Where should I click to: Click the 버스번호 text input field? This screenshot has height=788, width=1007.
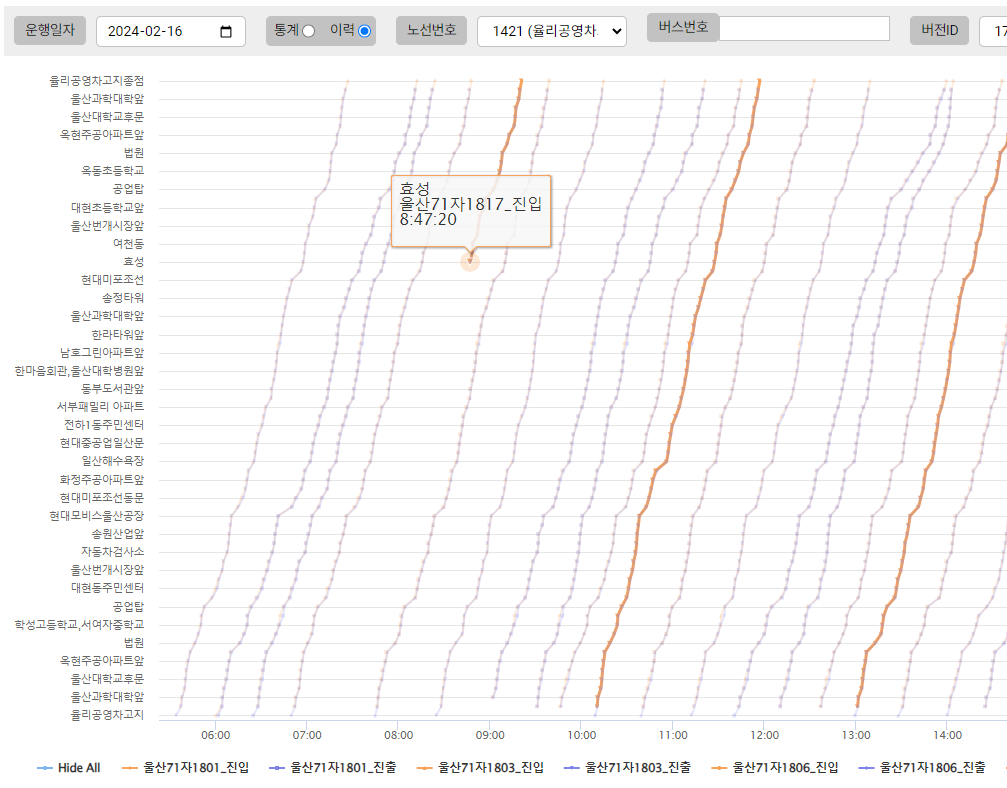pos(804,29)
